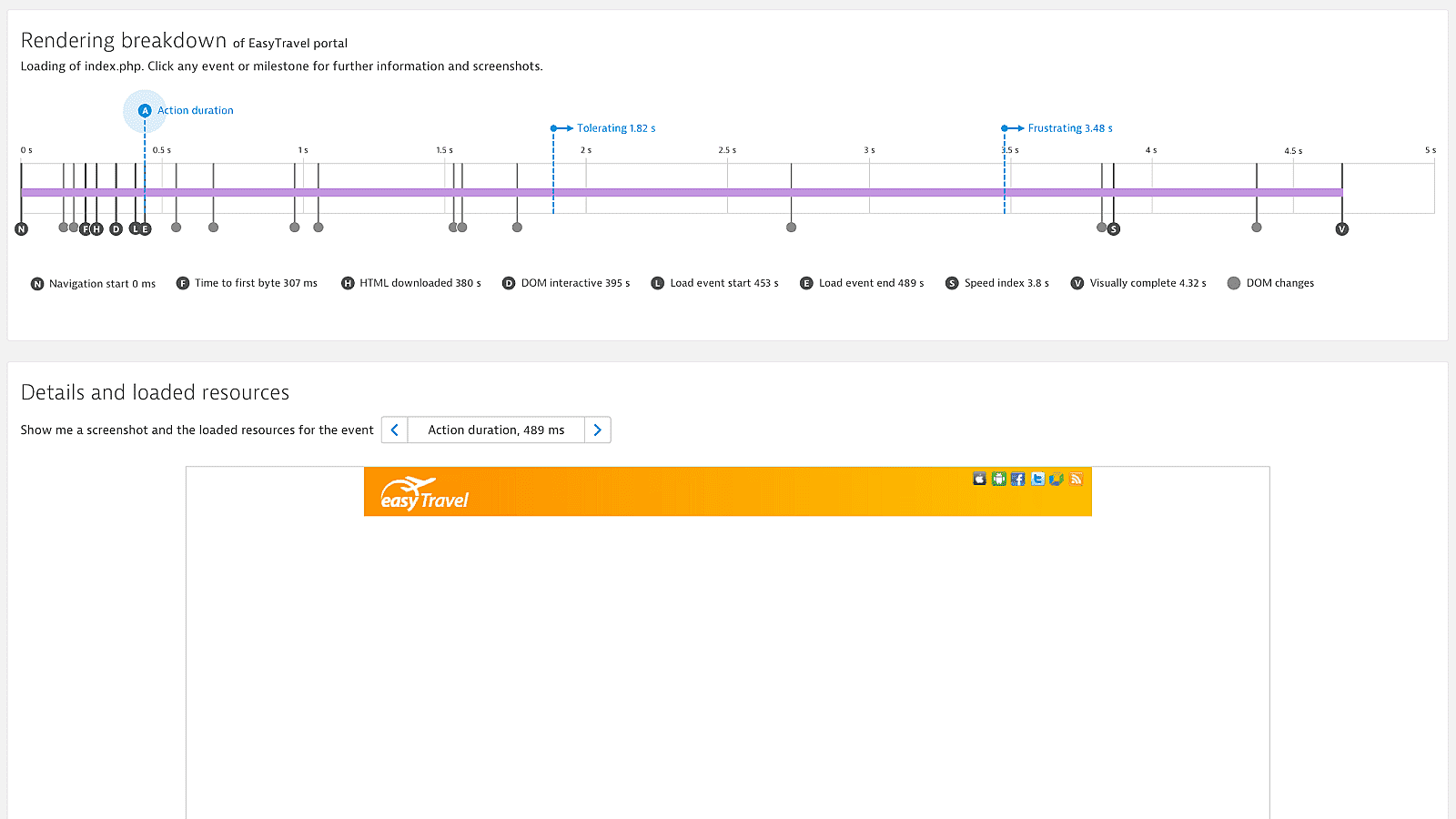Image resolution: width=1456 pixels, height=819 pixels.
Task: Select the Navigation start N marker on timeline
Action: coord(21,228)
